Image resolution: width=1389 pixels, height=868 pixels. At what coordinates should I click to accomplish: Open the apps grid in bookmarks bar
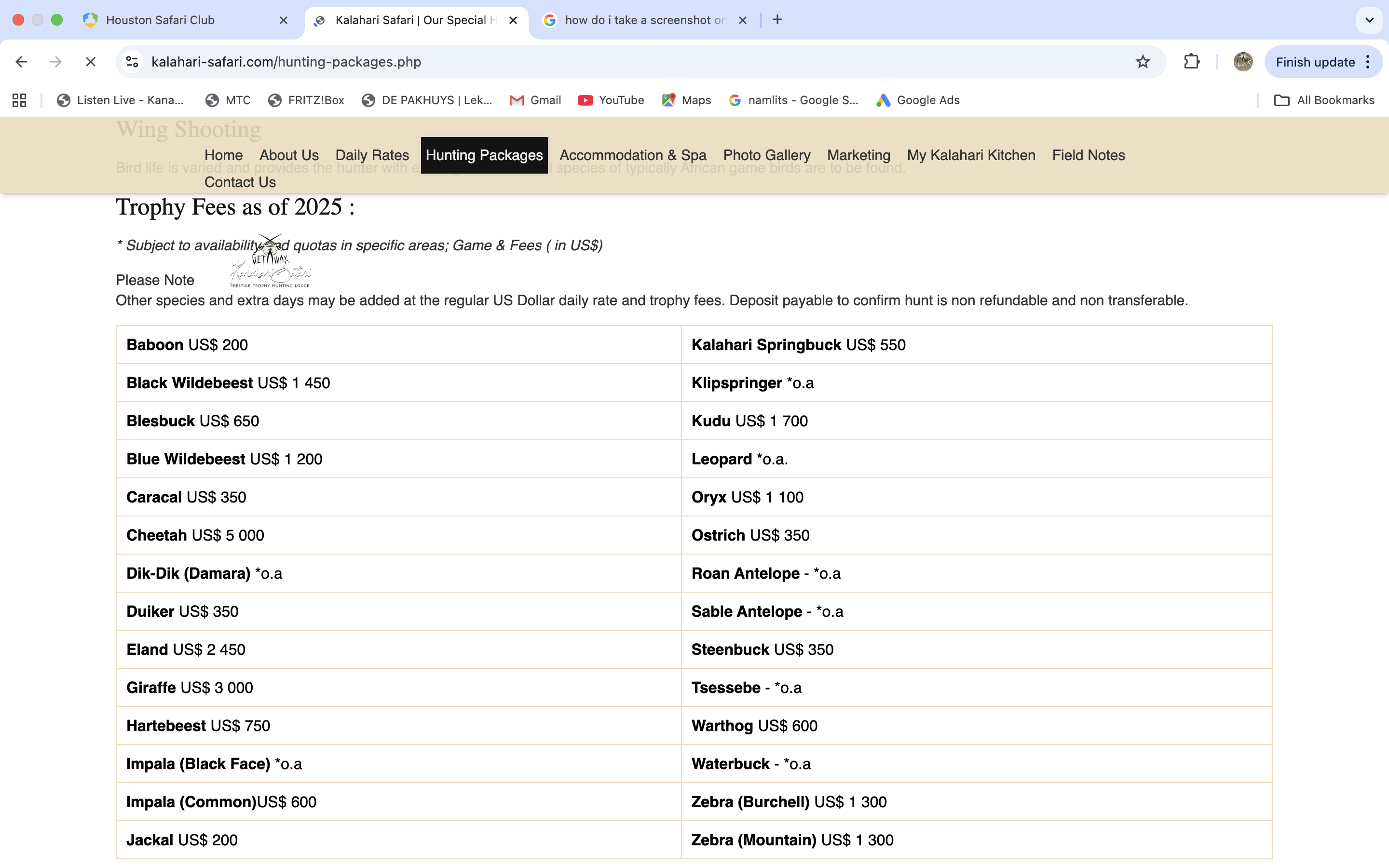(x=19, y=100)
